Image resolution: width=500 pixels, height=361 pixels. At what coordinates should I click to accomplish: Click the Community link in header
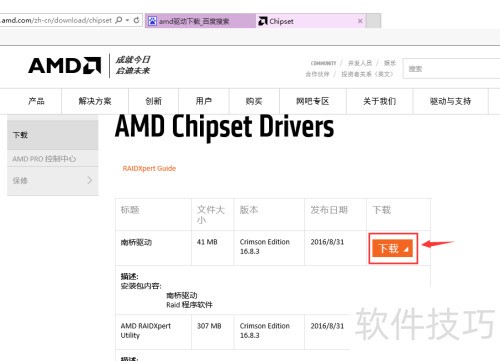[x=323, y=63]
